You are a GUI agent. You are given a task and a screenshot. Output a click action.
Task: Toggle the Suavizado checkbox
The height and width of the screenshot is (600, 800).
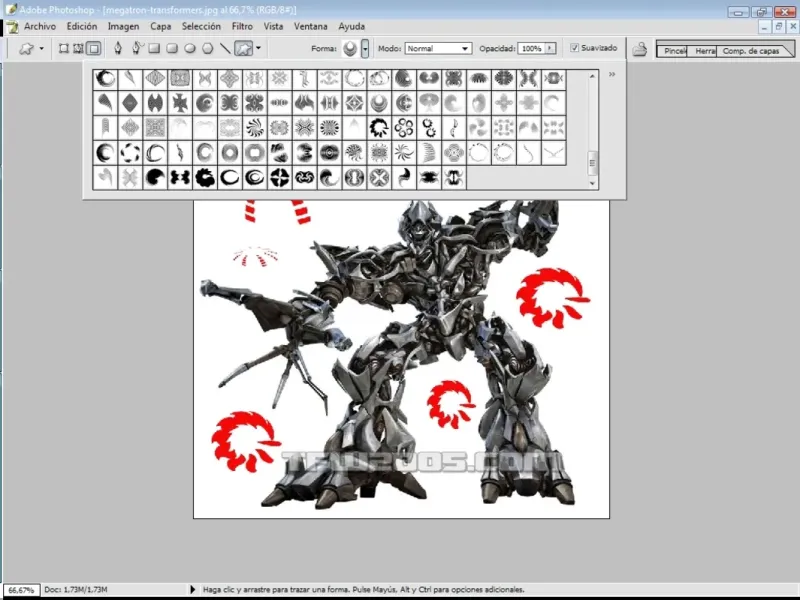click(575, 48)
